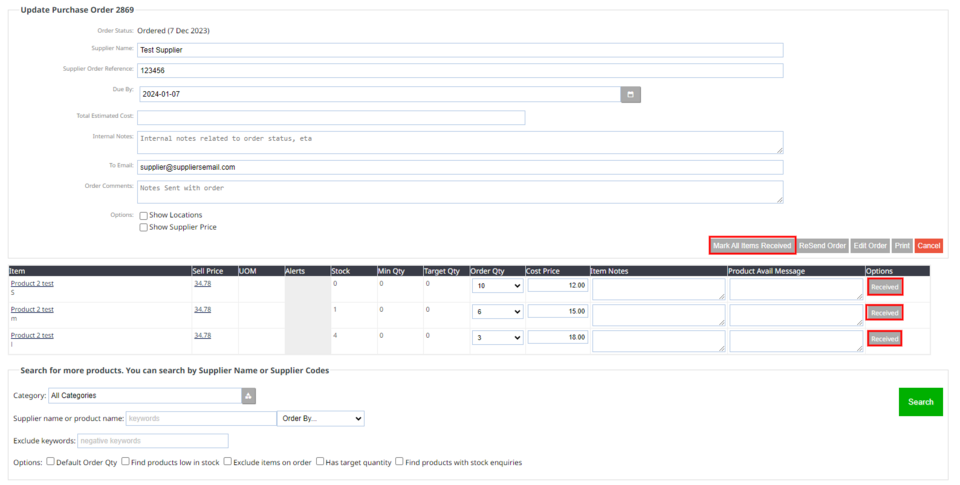Click the Supplier Order Reference field

[460, 71]
